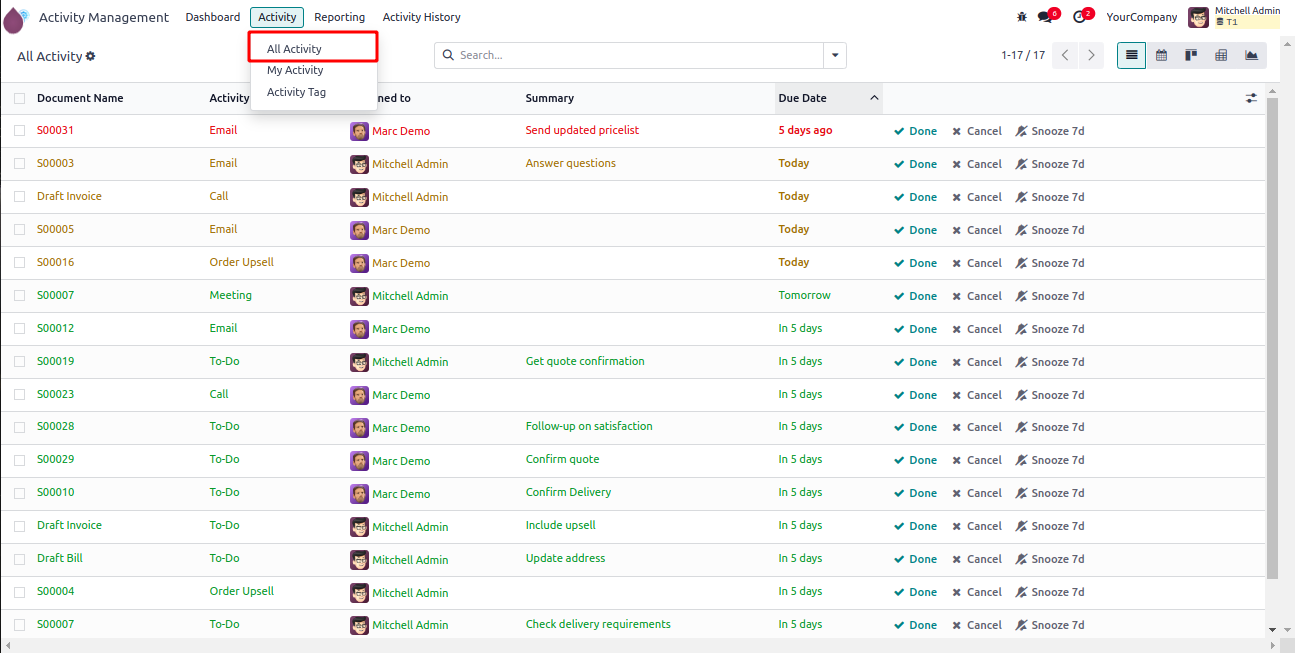Open the Activity top menu
Image resolution: width=1295 pixels, height=653 pixels.
tap(277, 17)
